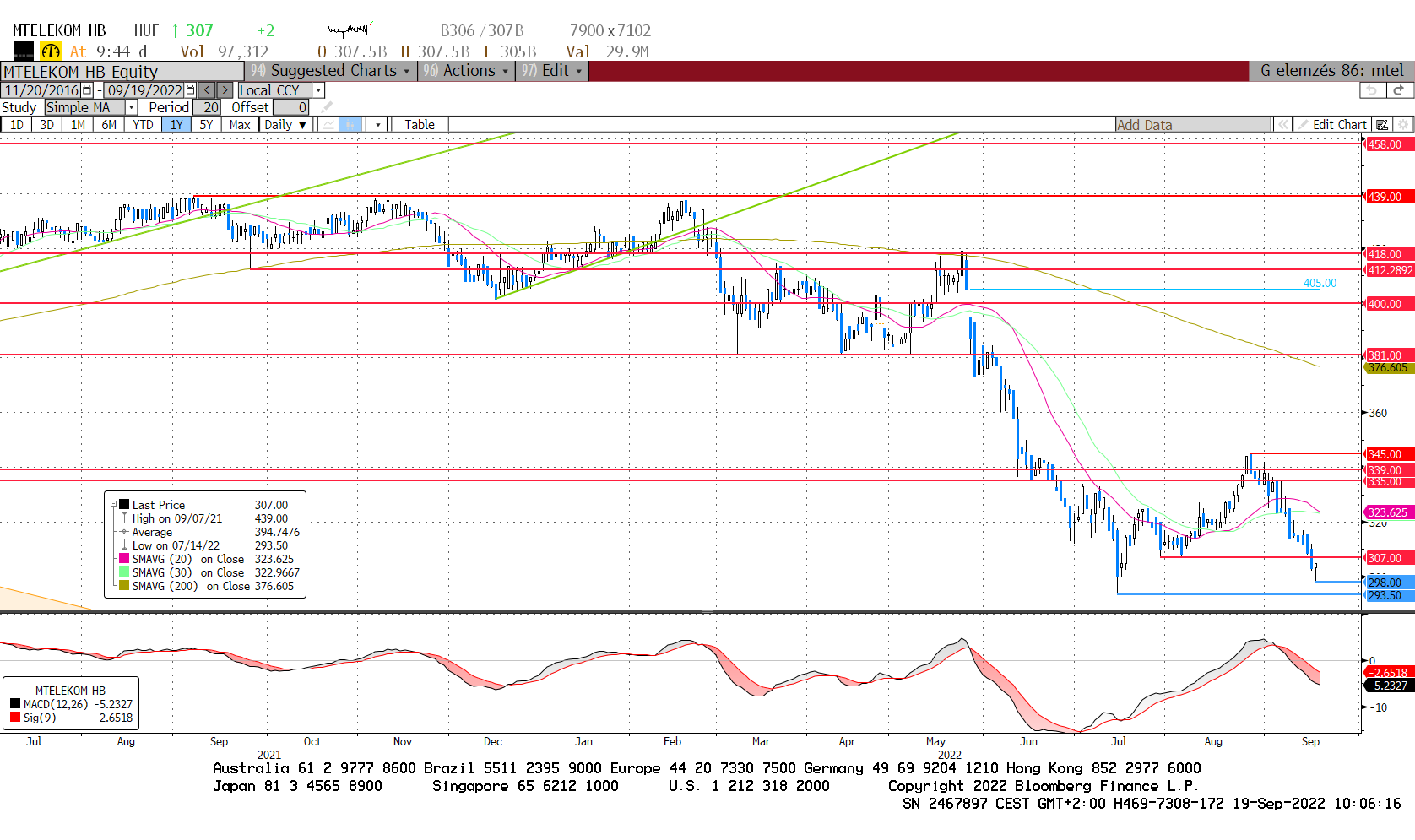Viewport: 1415px width, 840px height.
Task: Click the 307.00 last price label
Action: click(x=1389, y=558)
